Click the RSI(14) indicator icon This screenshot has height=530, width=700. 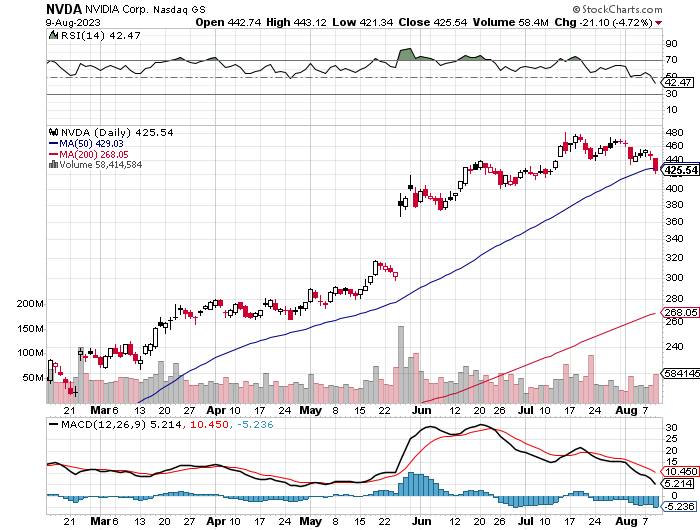click(53, 35)
